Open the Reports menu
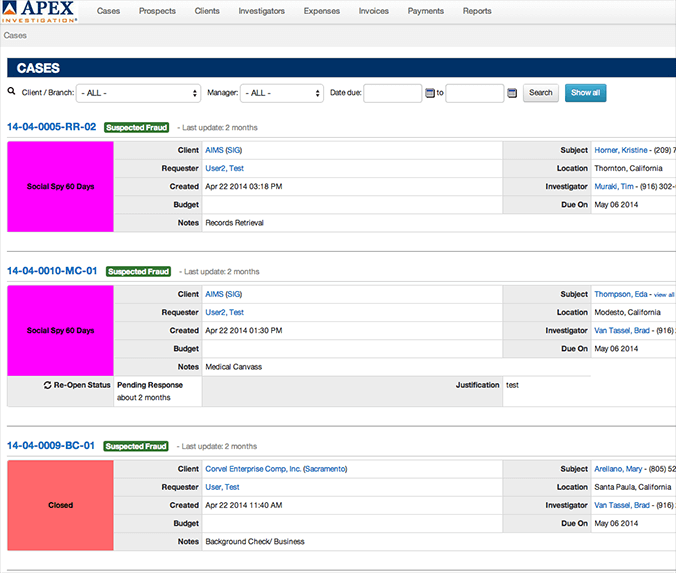Viewport: 676px width, 573px height. pyautogui.click(x=477, y=11)
